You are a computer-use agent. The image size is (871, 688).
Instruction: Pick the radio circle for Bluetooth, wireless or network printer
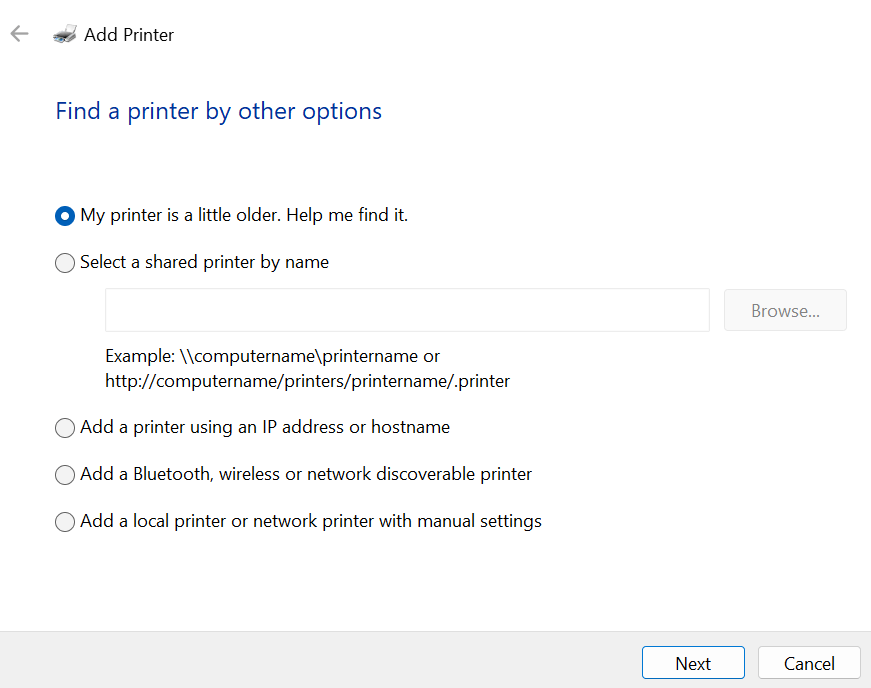[x=65, y=475]
